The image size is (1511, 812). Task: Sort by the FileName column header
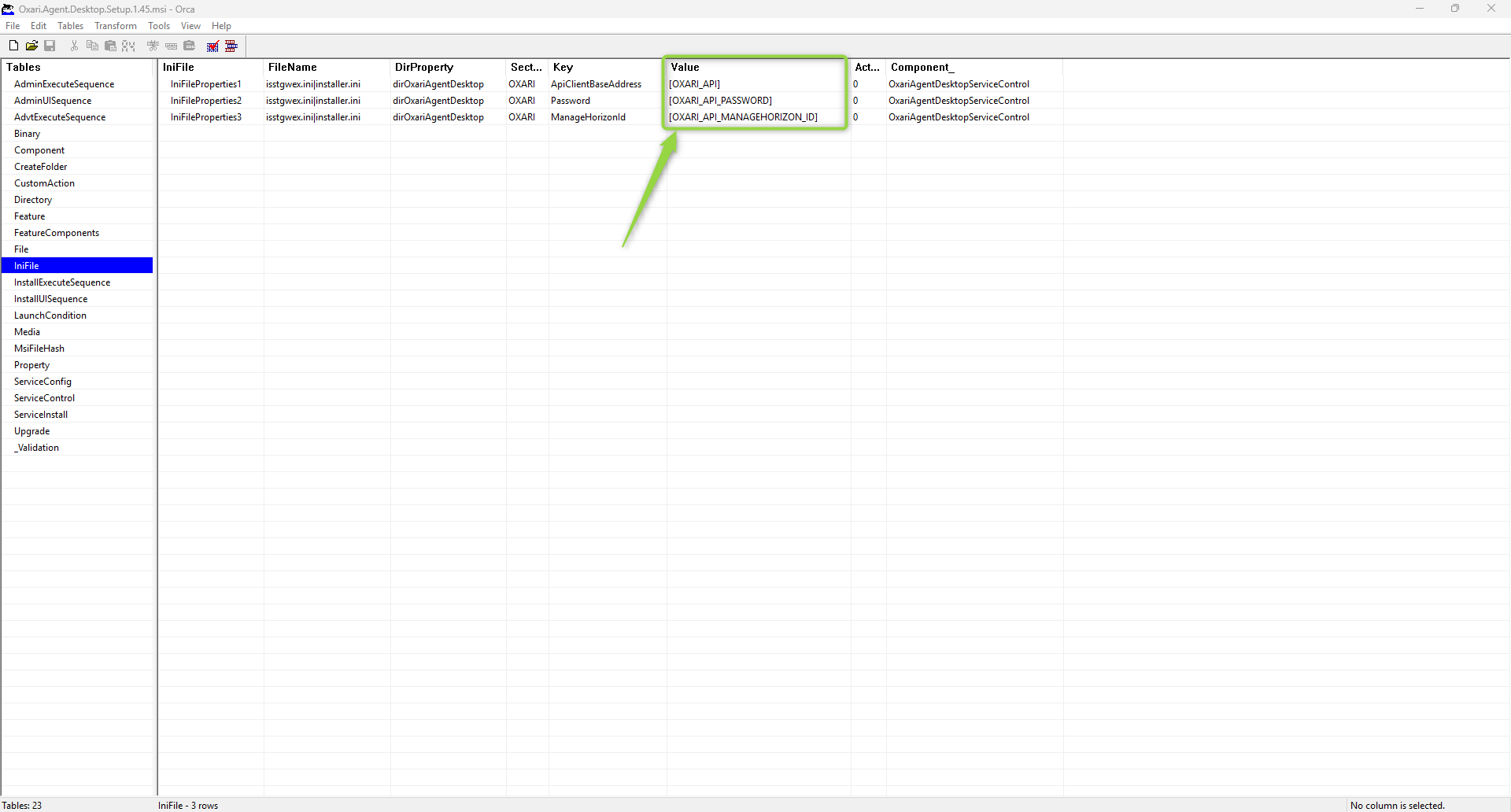[x=327, y=68]
